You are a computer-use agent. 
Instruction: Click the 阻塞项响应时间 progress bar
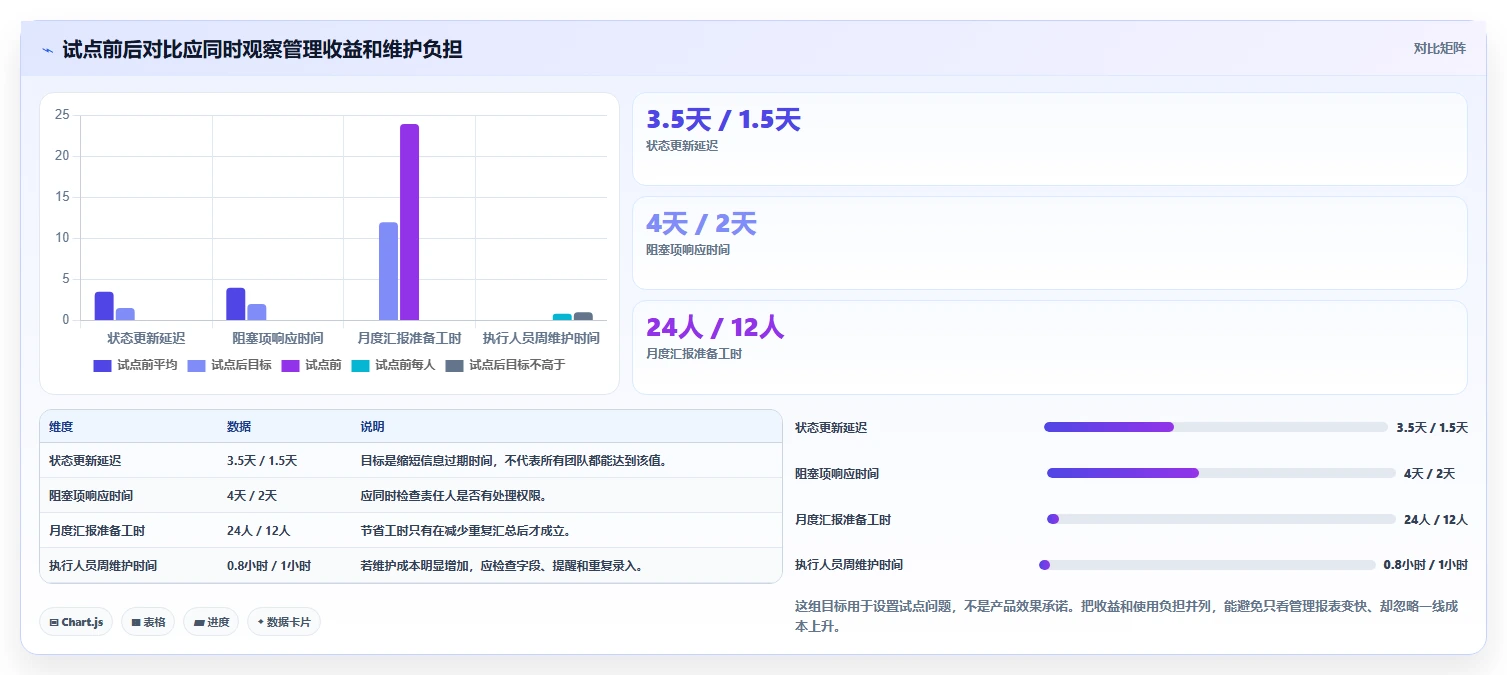click(x=1221, y=473)
